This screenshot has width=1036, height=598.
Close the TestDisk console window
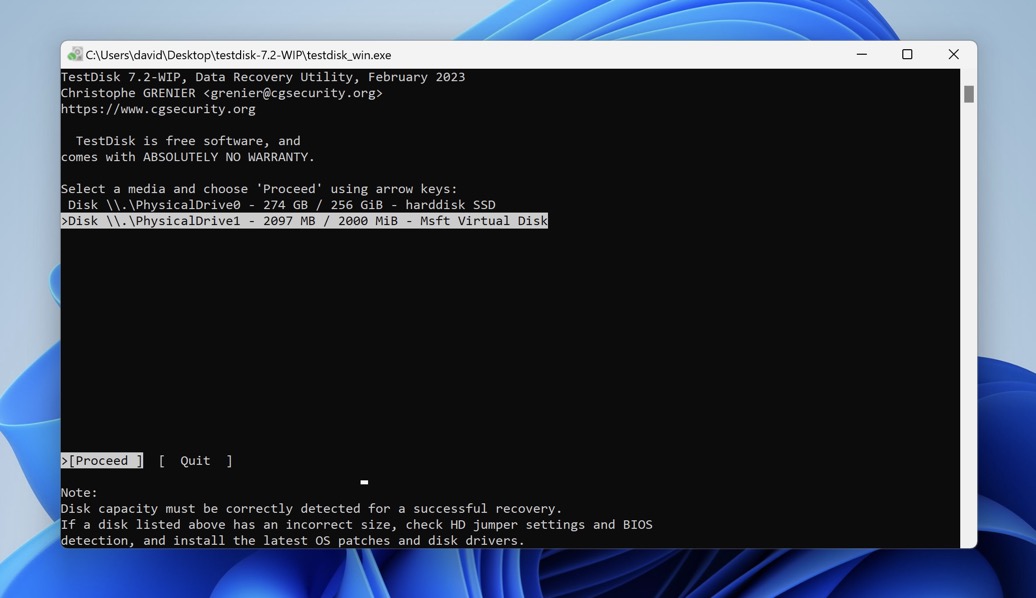pyautogui.click(x=953, y=54)
